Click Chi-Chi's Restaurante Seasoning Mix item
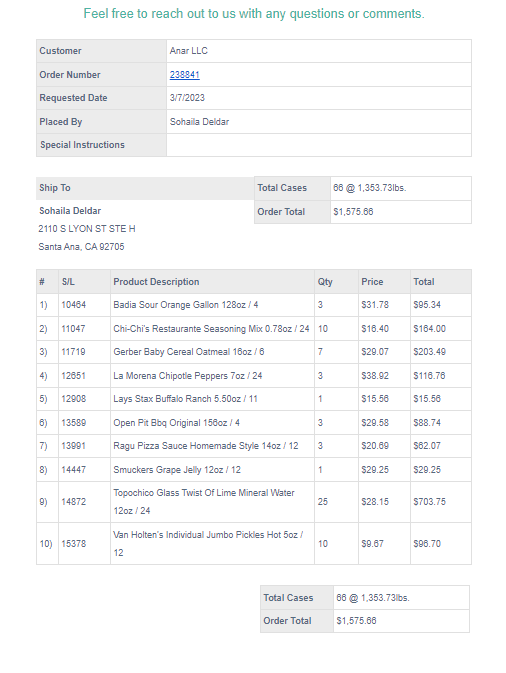 pyautogui.click(x=211, y=329)
